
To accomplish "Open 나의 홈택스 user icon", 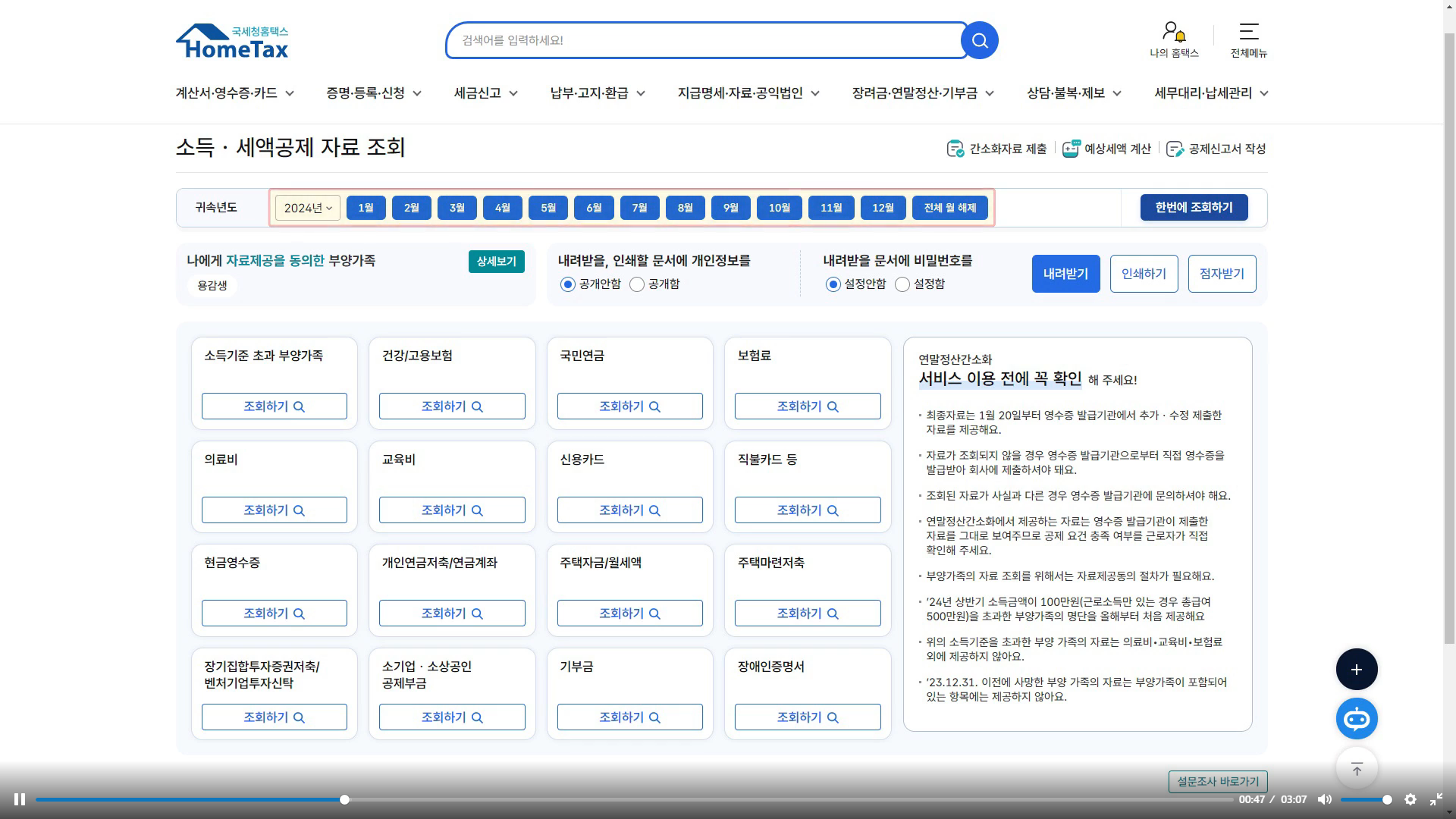I will pyautogui.click(x=1173, y=33).
